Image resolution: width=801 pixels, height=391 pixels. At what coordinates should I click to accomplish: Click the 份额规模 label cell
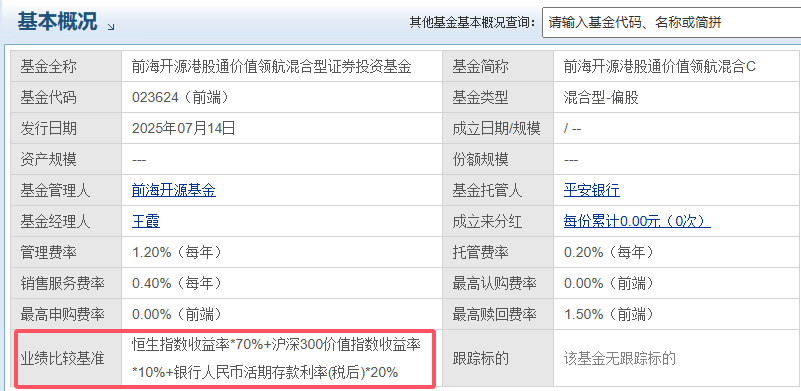tap(498, 159)
